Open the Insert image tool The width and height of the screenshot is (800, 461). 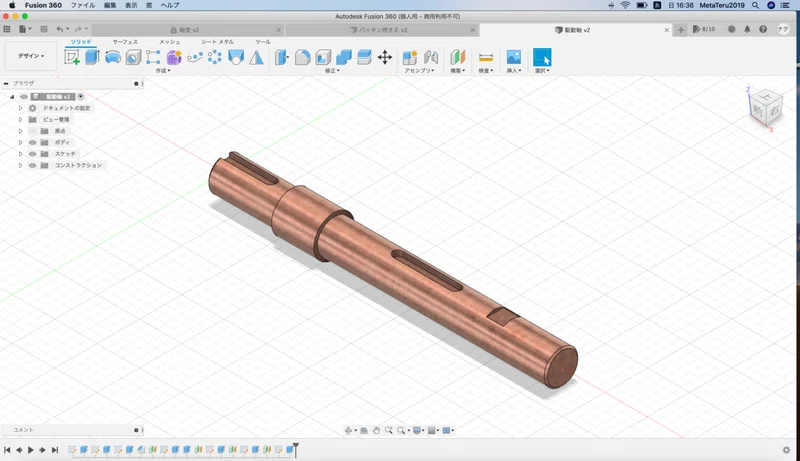click(514, 57)
